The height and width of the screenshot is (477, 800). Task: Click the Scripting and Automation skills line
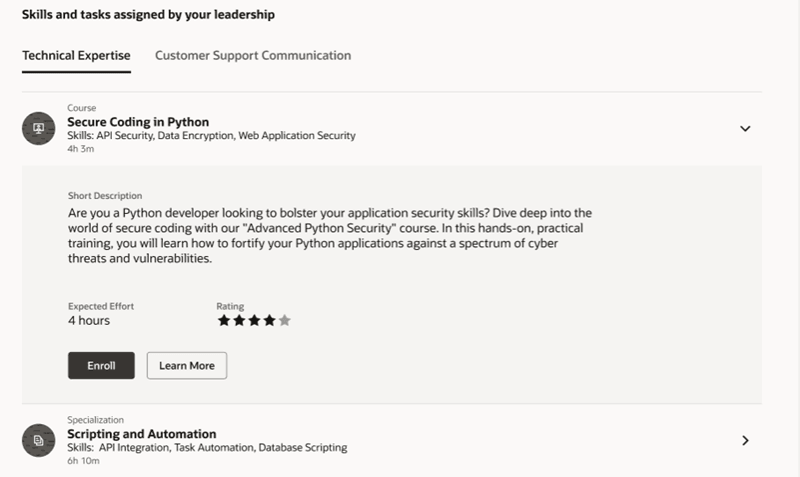click(207, 447)
